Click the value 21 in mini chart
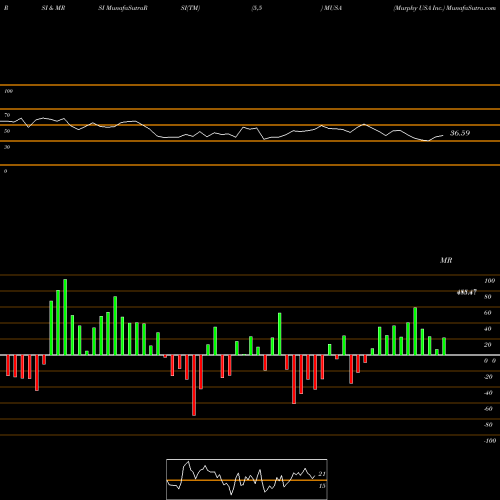Screen dimensions: 500x500 (322, 474)
